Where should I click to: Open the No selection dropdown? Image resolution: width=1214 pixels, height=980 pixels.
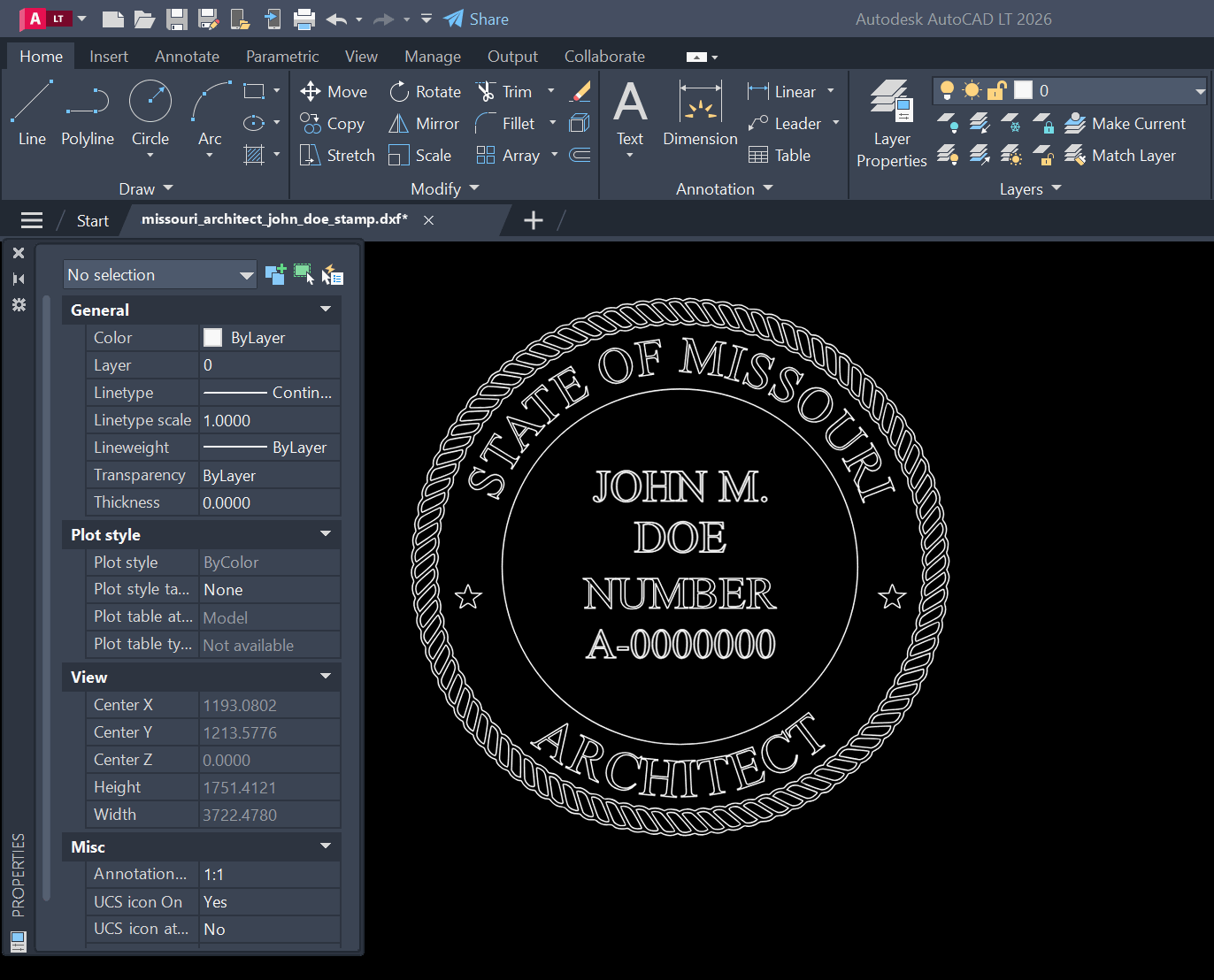tap(159, 274)
